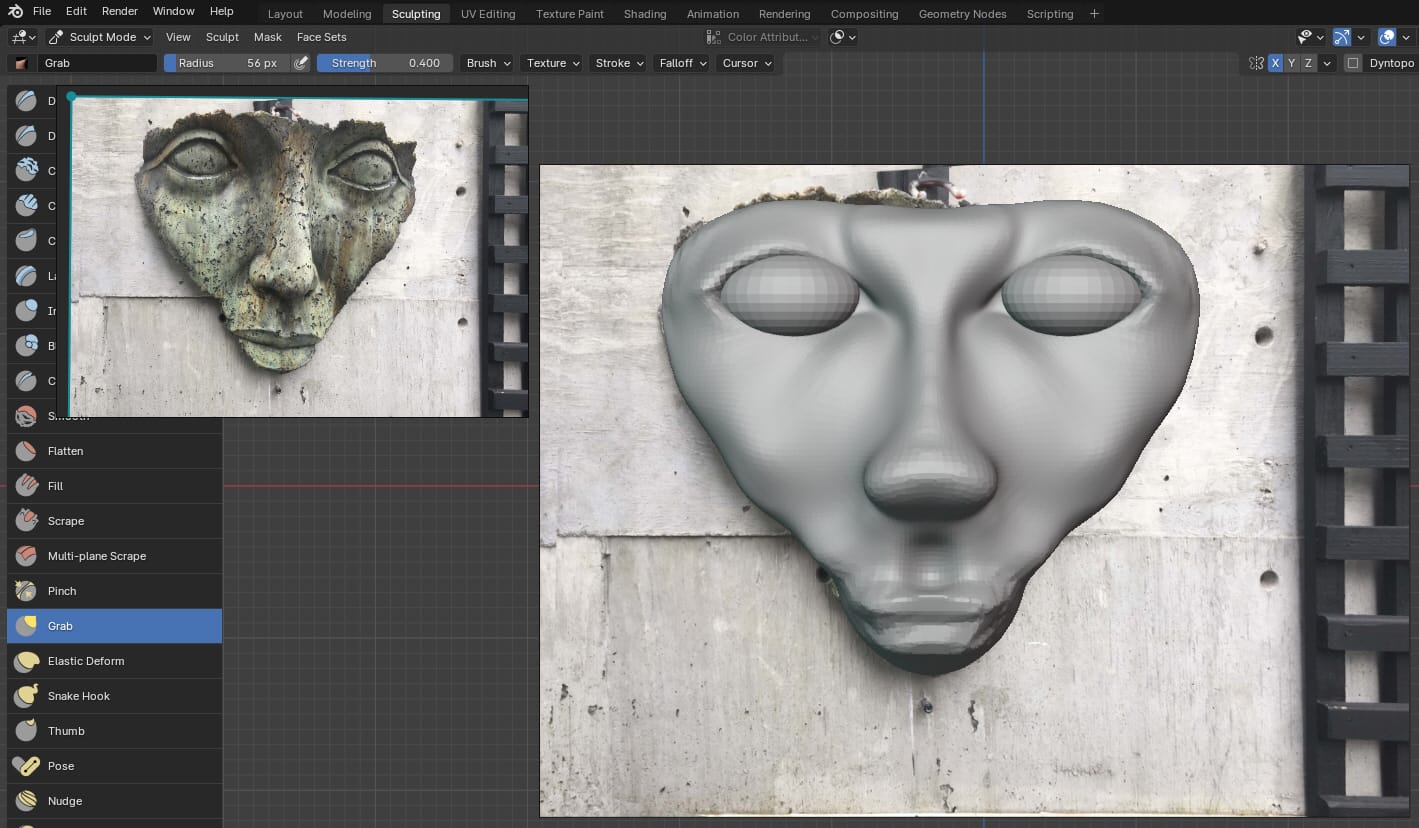Enable Y axis symmetry

point(1291,63)
